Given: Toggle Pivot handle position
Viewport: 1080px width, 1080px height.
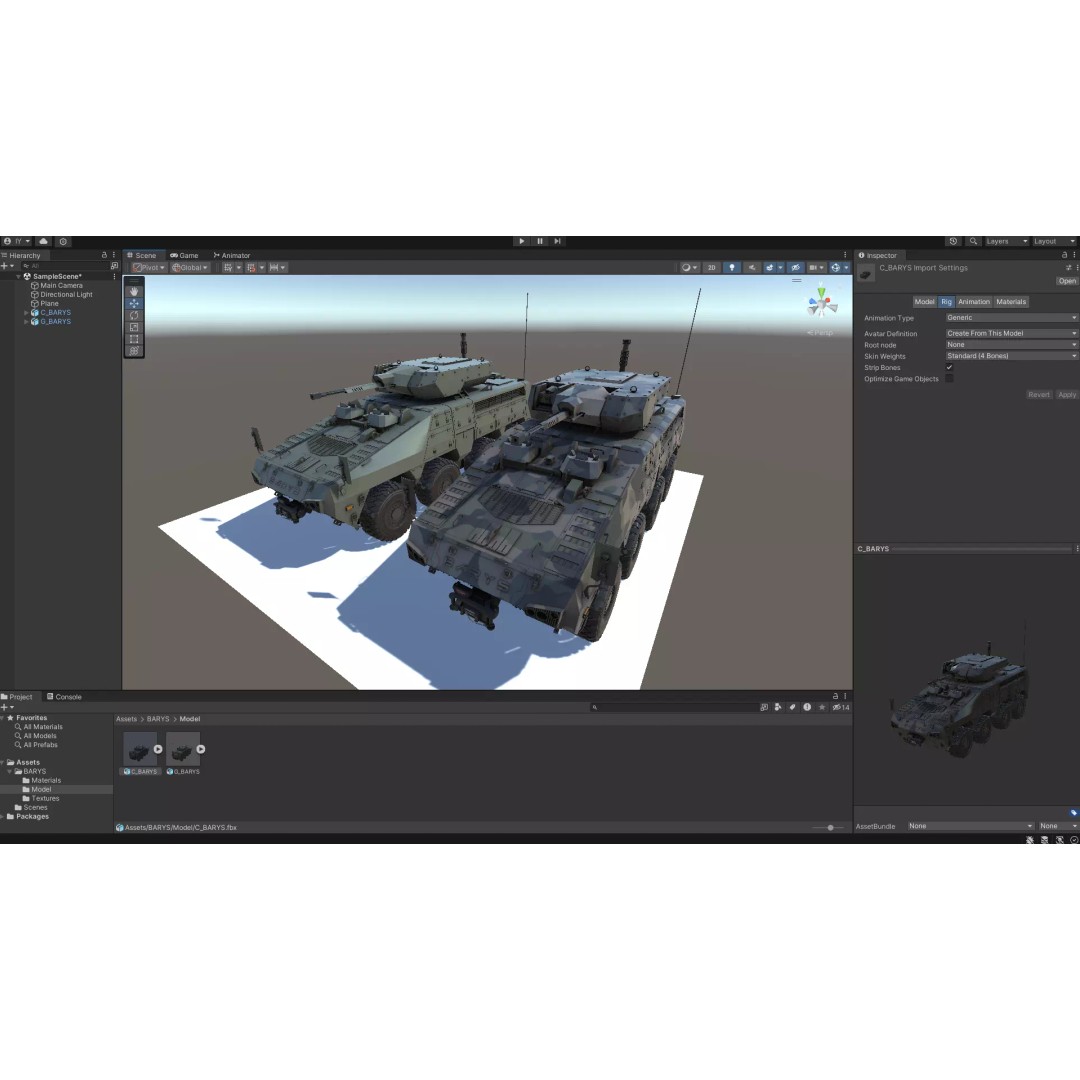Looking at the screenshot, I should [x=149, y=267].
